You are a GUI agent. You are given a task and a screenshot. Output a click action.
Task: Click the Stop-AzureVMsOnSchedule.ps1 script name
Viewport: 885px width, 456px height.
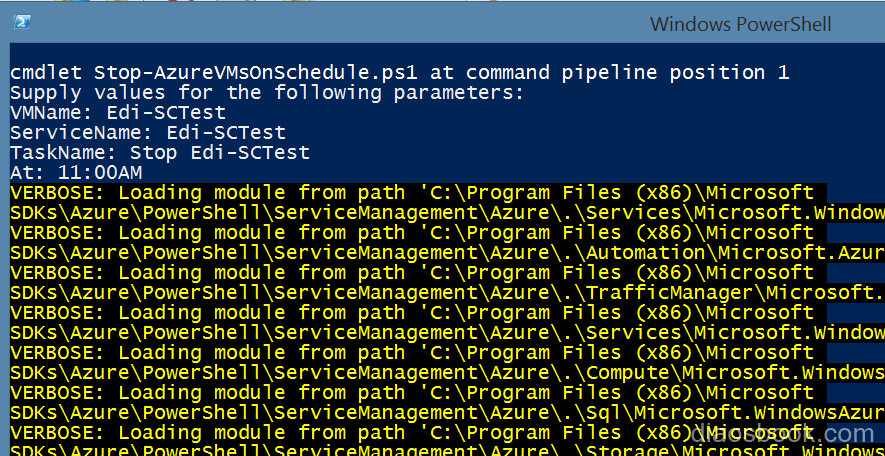coord(256,73)
